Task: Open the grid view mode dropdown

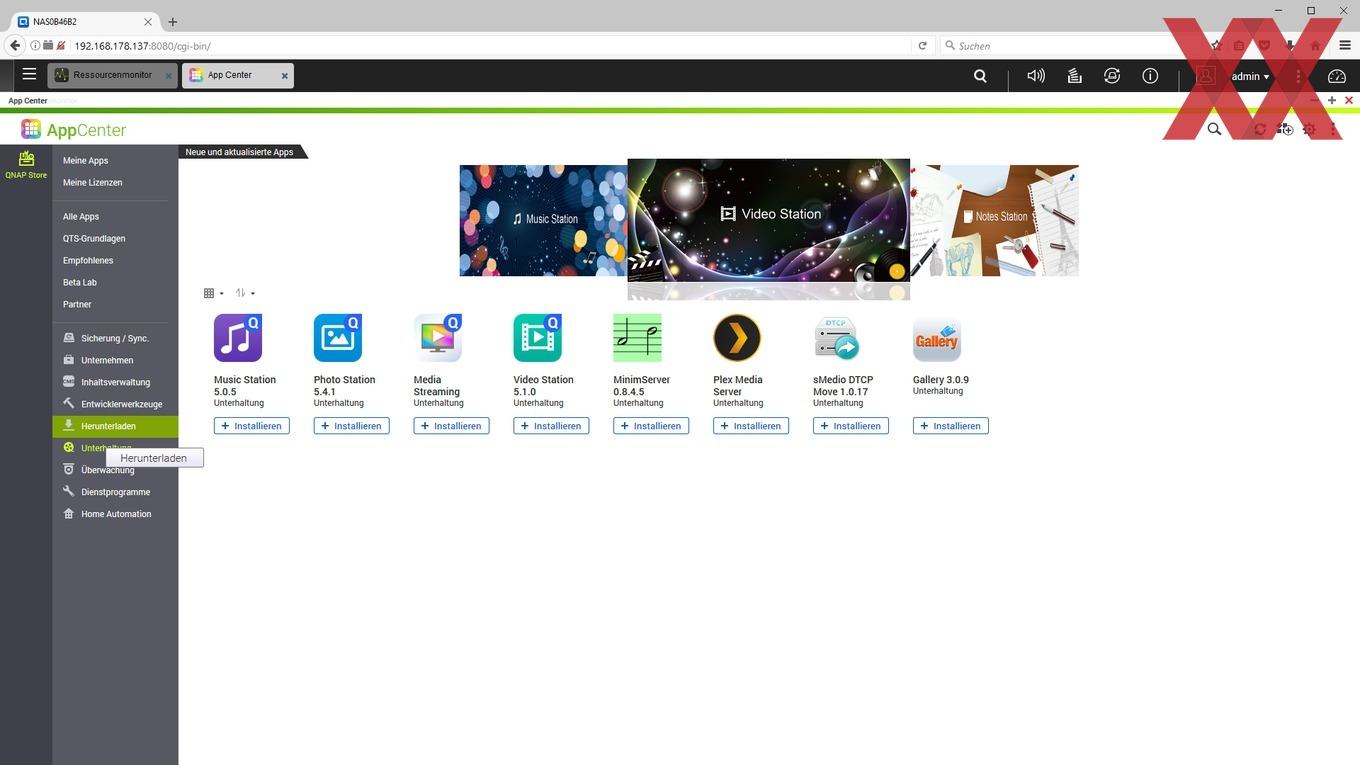Action: click(213, 293)
